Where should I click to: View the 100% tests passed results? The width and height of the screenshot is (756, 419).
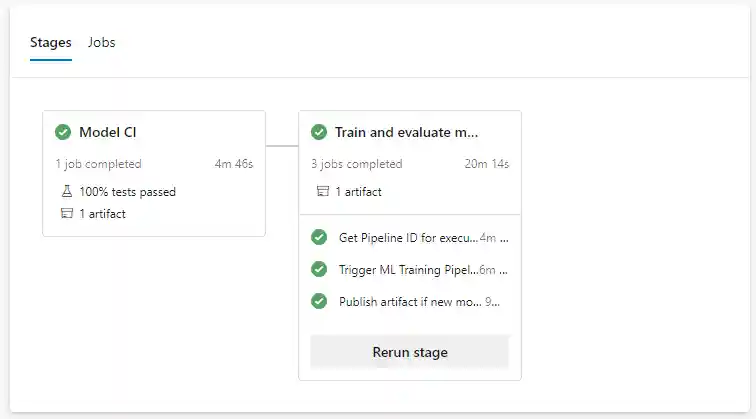click(127, 192)
